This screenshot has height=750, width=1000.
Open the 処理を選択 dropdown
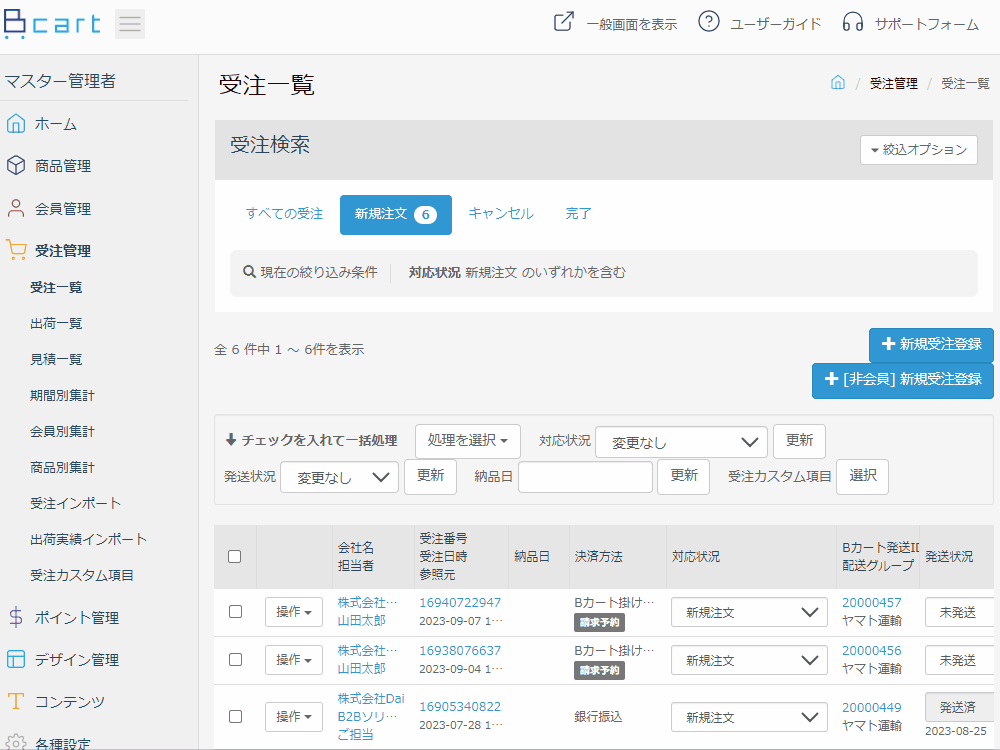(467, 441)
